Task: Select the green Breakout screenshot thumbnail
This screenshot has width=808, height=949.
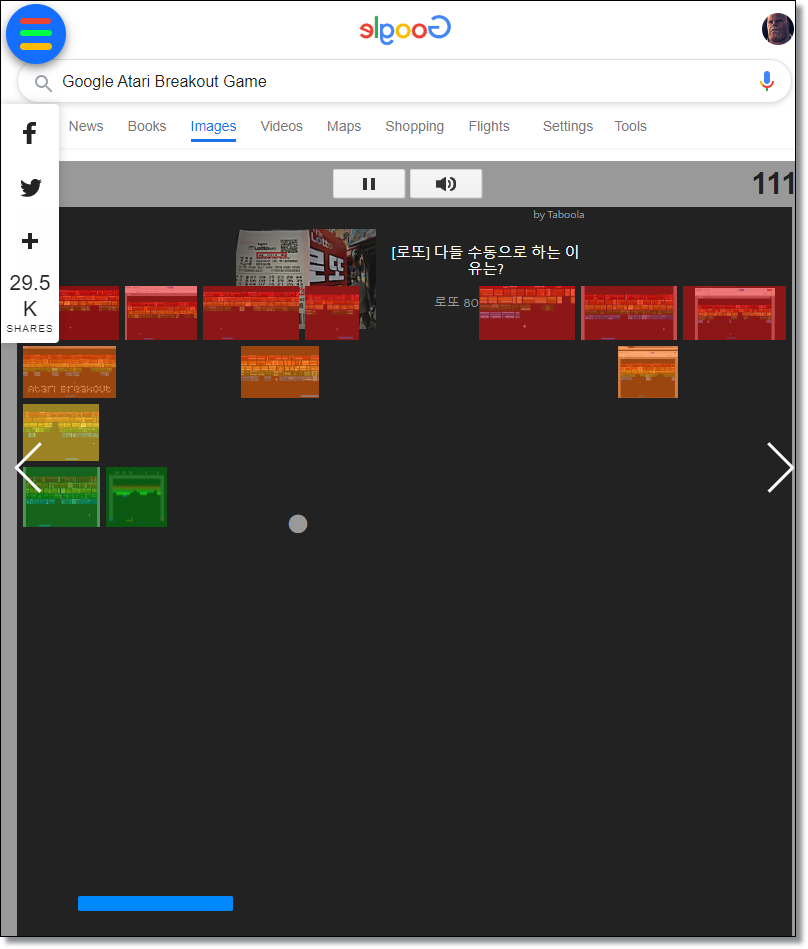Action: 61,496
